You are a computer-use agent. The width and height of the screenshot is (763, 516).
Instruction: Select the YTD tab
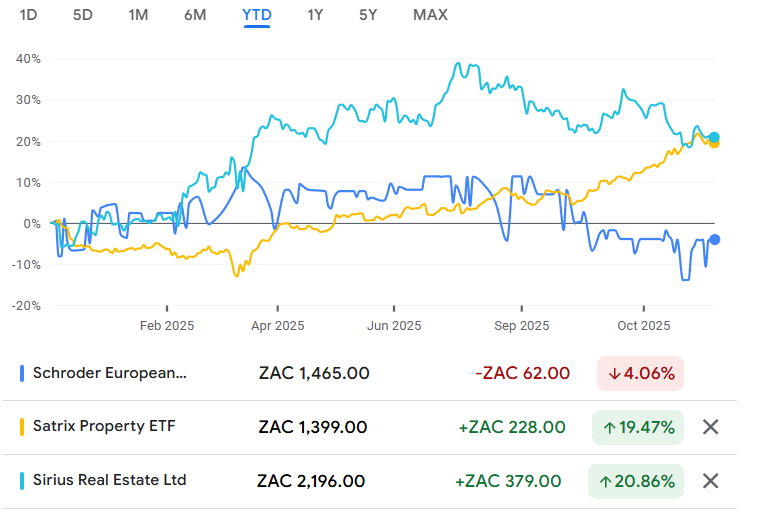[x=256, y=15]
